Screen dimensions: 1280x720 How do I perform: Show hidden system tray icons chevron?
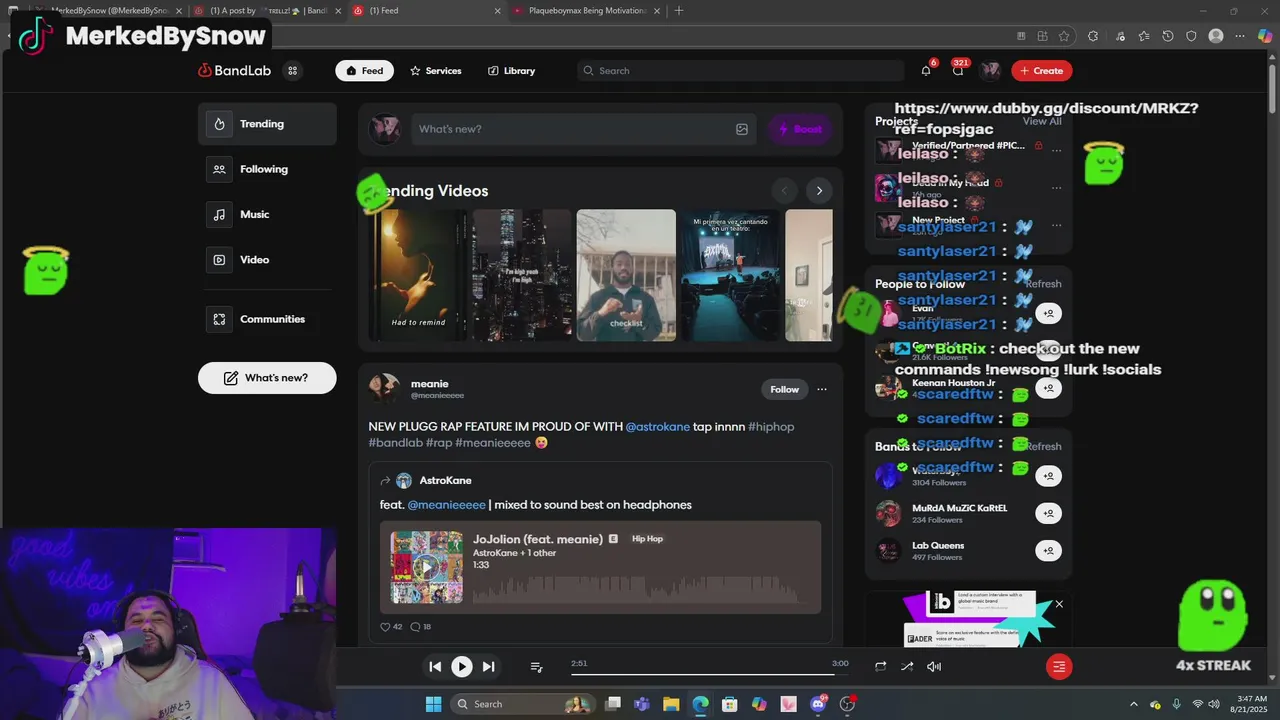tap(1133, 704)
